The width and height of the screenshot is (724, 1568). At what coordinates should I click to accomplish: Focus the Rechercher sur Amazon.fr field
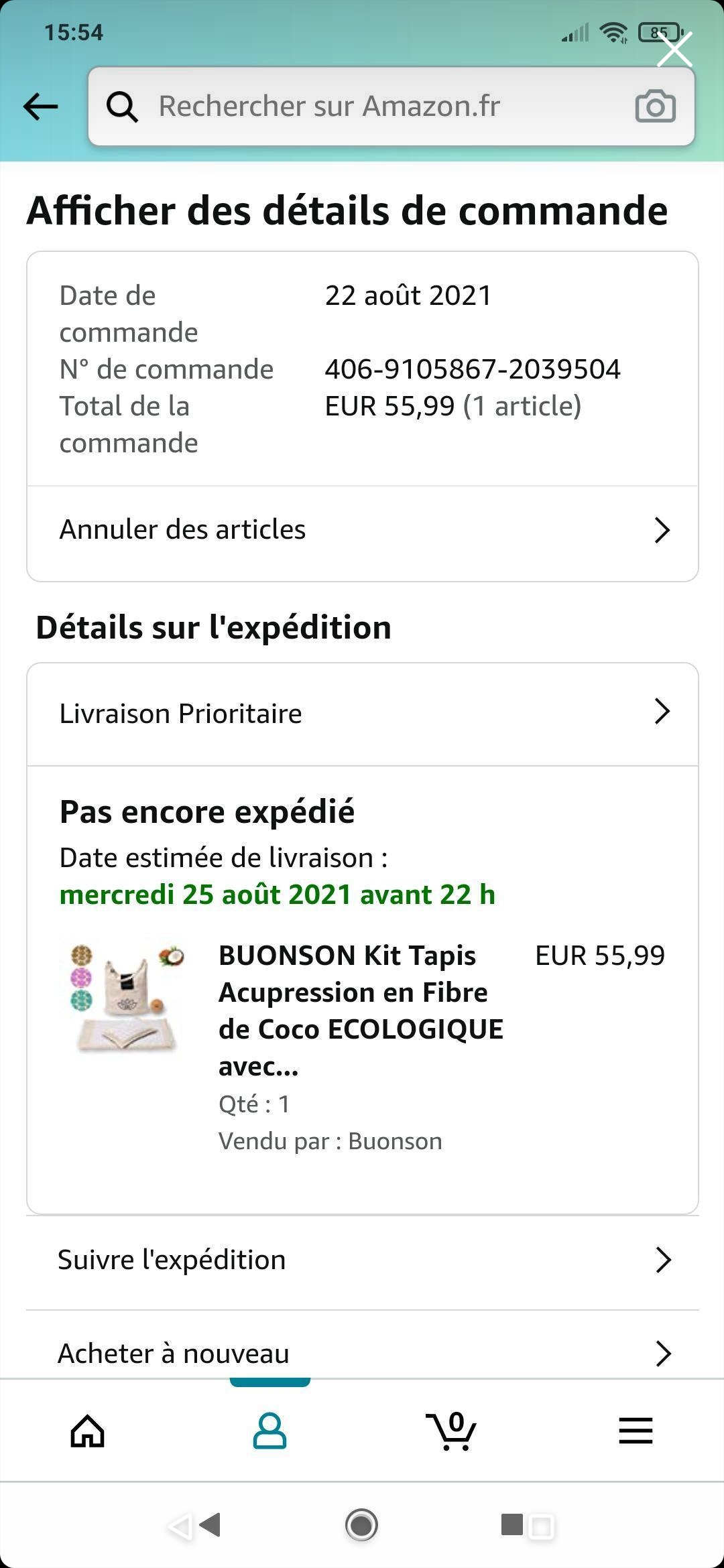pos(375,107)
